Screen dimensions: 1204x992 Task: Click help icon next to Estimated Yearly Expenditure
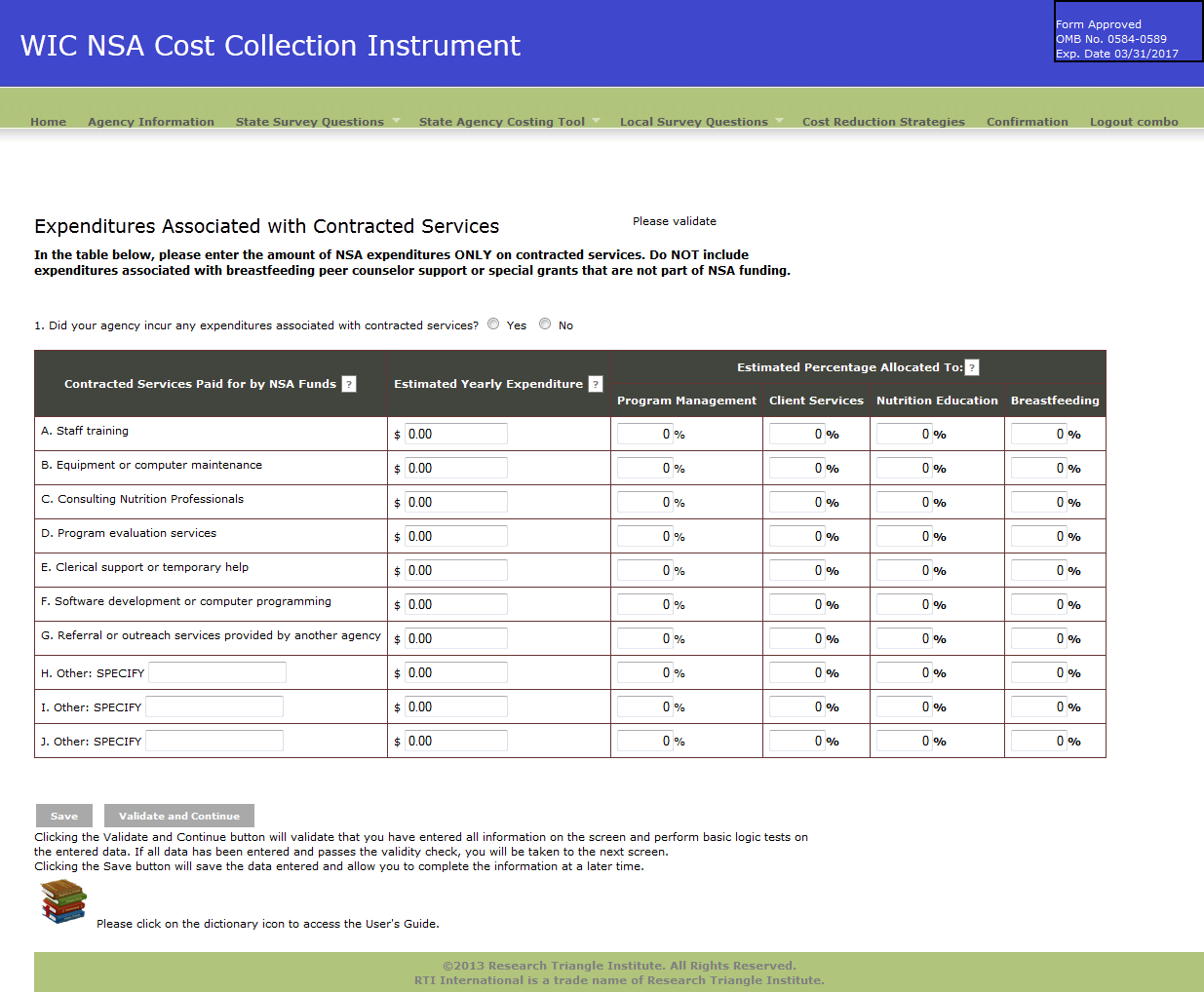click(596, 384)
